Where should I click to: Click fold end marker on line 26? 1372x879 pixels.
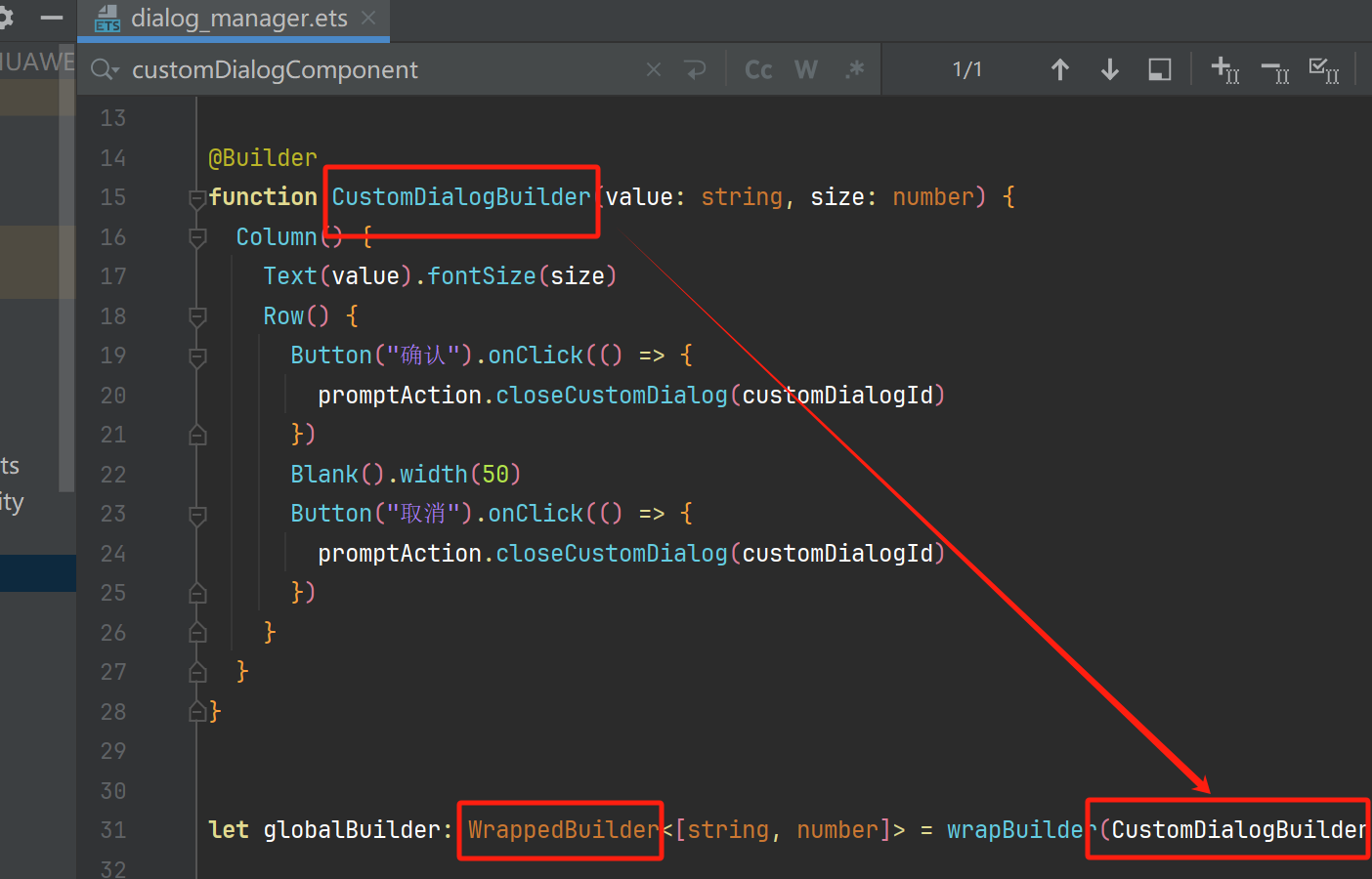pyautogui.click(x=197, y=633)
